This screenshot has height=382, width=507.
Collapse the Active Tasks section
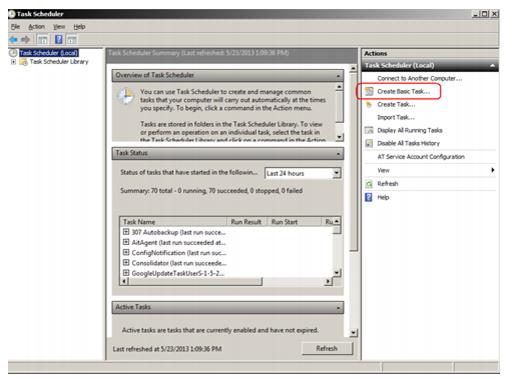[x=338, y=308]
